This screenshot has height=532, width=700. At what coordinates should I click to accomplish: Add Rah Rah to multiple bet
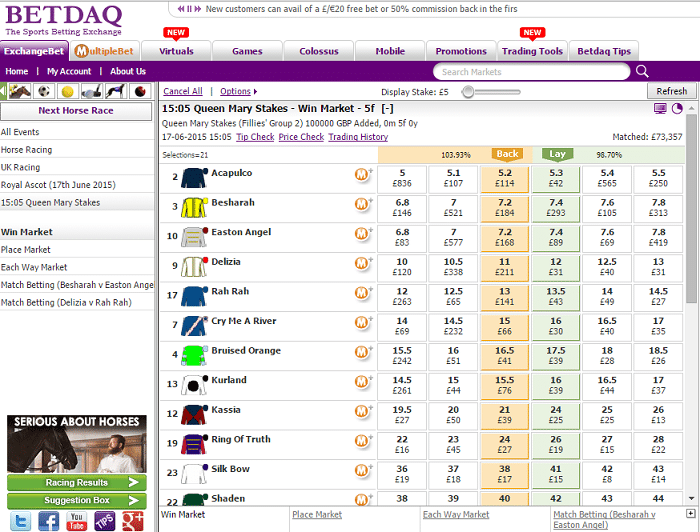point(363,293)
